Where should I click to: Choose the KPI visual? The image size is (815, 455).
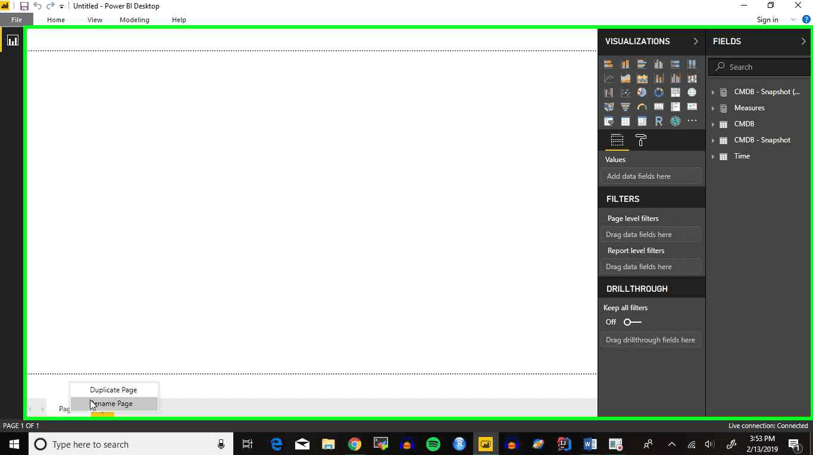(692, 107)
